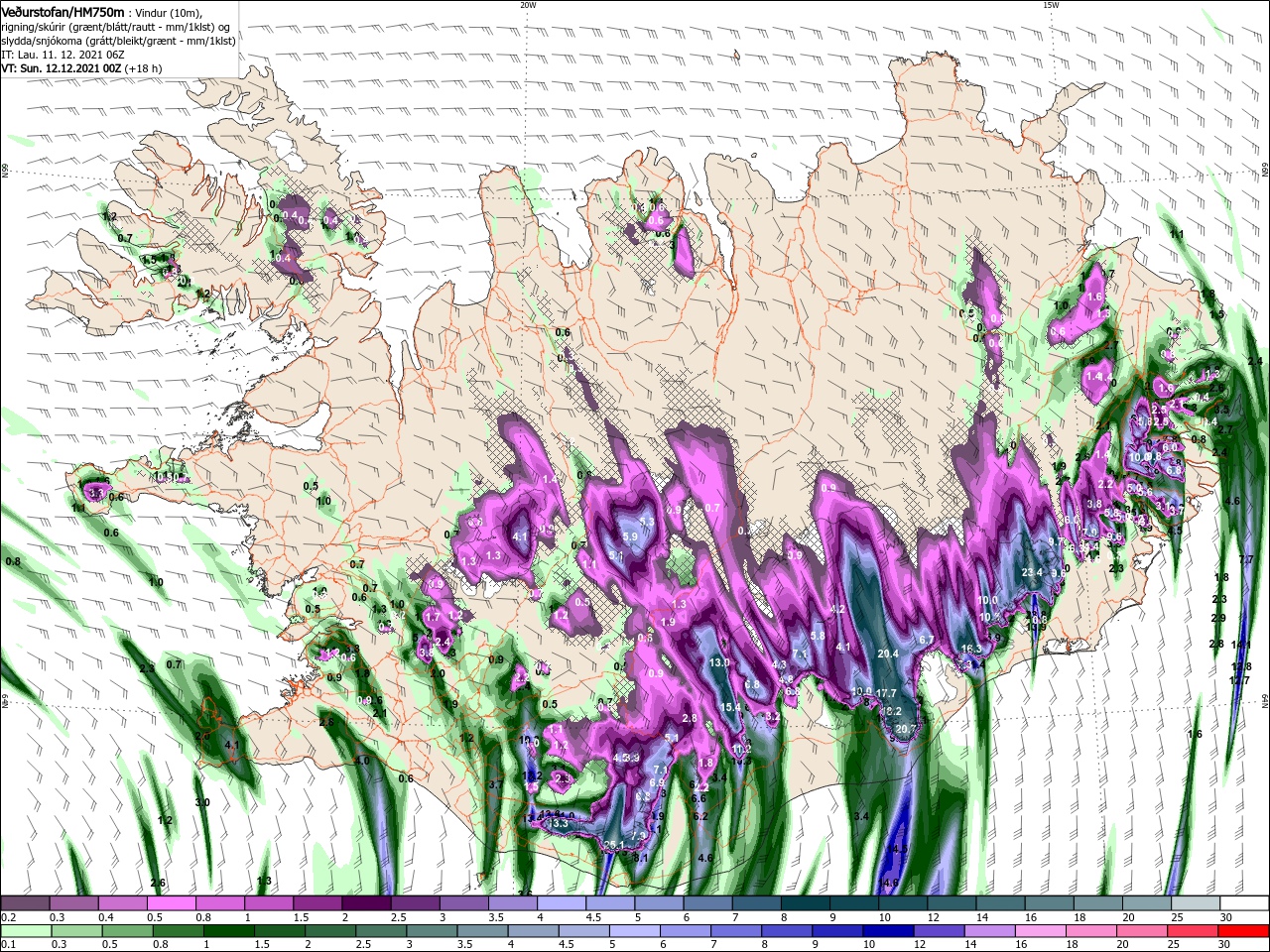The height and width of the screenshot is (952, 1270).
Task: Pick the bright pink 0.5 swatch in the top legend row
Action: [171, 903]
